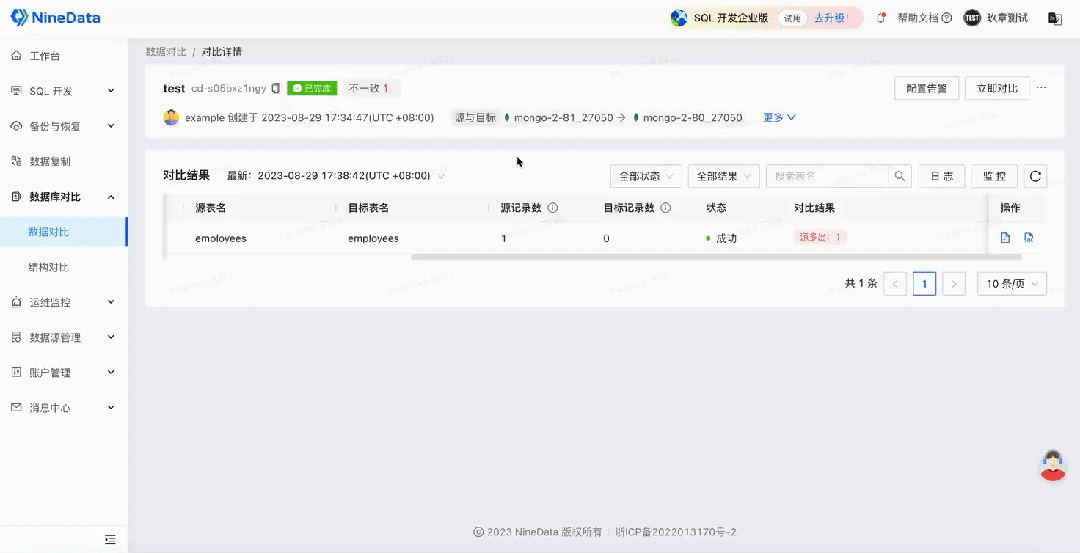Click the SQL 开发 monitor icon
Image resolution: width=1080 pixels, height=553 pixels.
17,91
